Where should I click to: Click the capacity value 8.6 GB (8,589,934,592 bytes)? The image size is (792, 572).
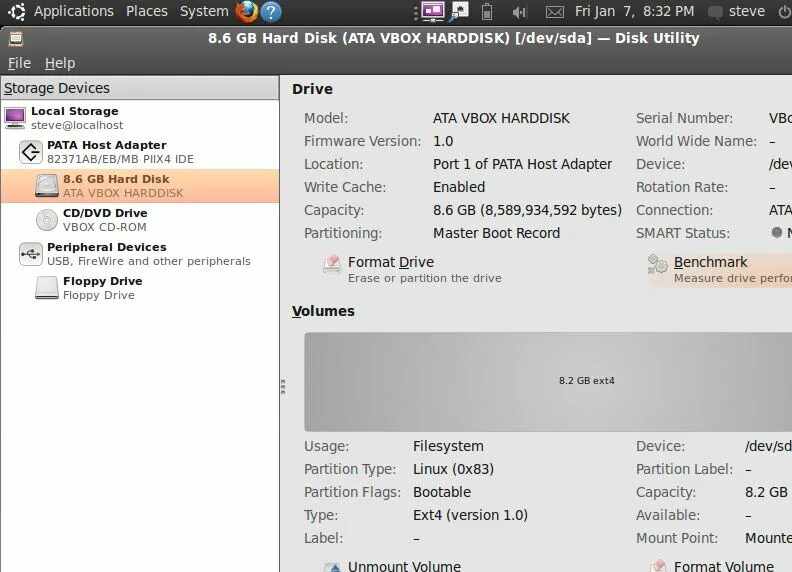tap(527, 210)
